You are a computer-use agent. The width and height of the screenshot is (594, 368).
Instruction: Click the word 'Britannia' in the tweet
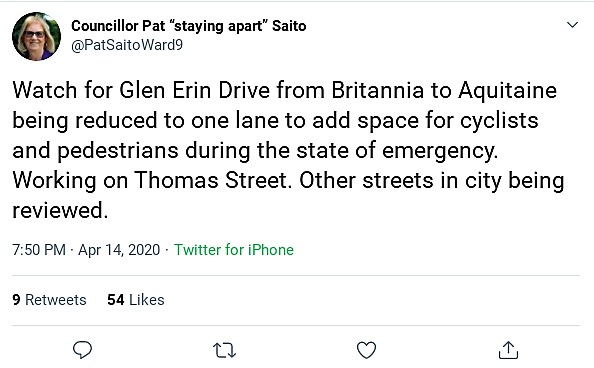[x=378, y=91]
